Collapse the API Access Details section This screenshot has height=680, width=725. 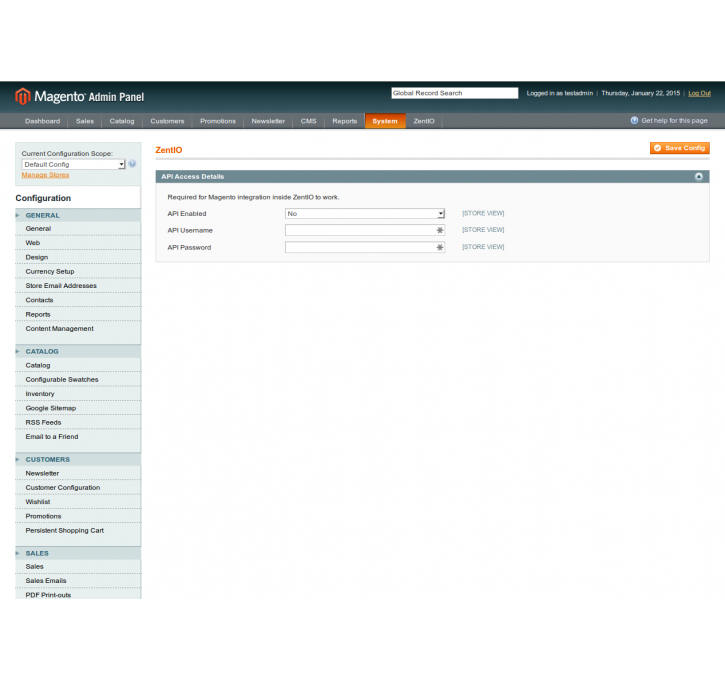(698, 177)
